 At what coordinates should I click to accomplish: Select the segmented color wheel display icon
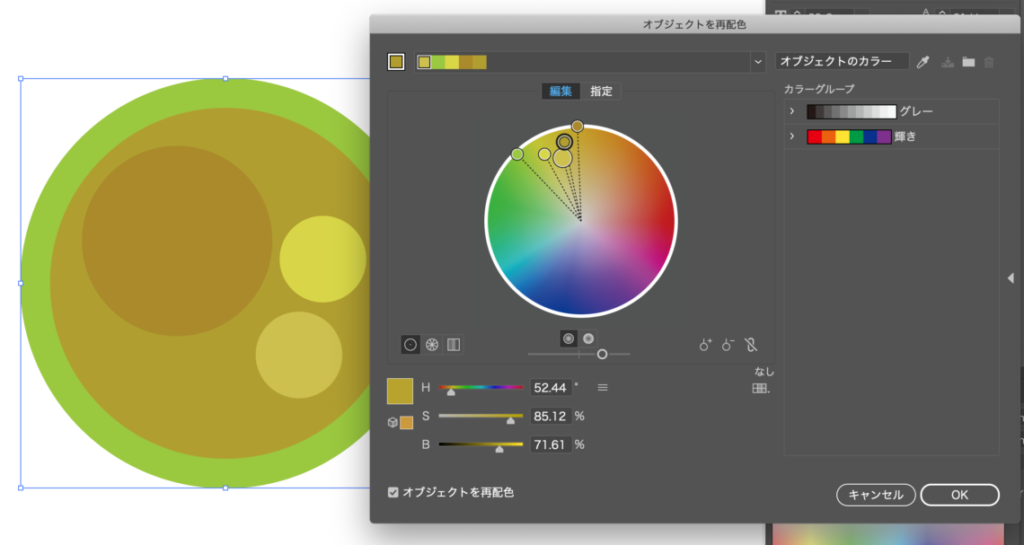(x=432, y=344)
